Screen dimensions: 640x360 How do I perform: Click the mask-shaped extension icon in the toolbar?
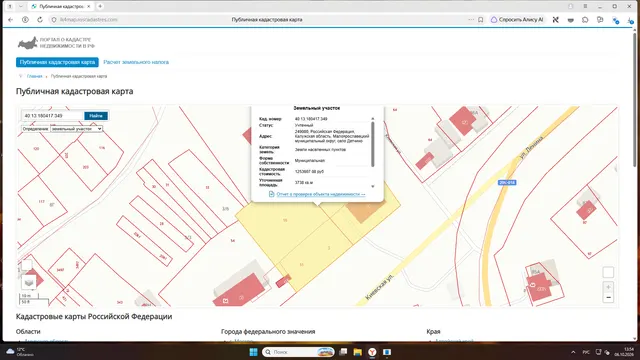click(571, 20)
